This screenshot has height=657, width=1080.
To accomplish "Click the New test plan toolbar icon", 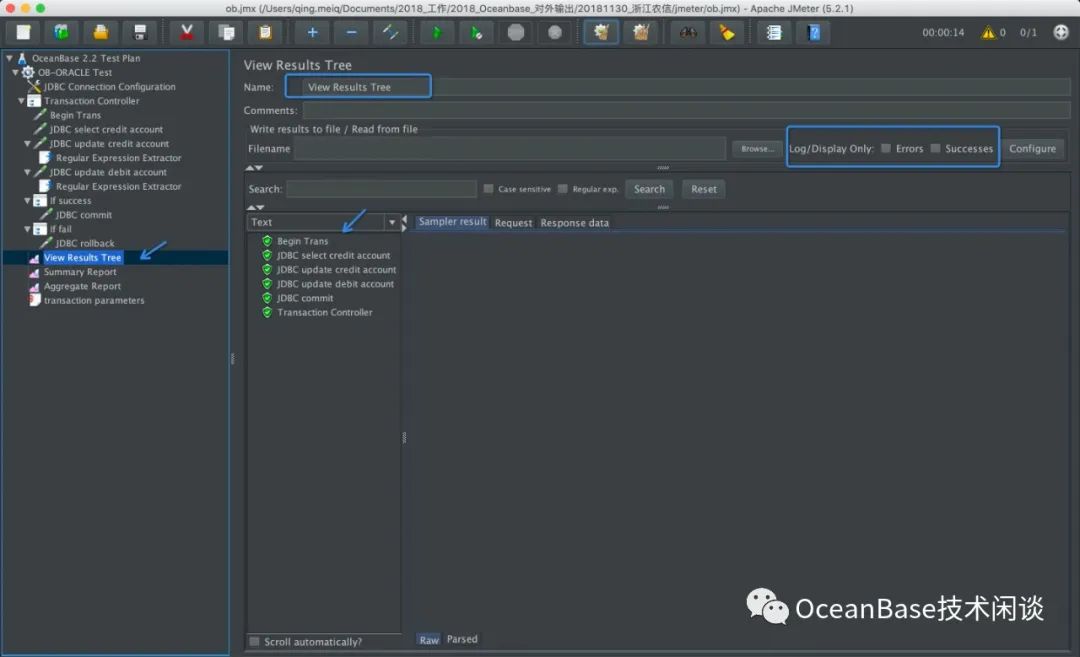I will (x=23, y=32).
